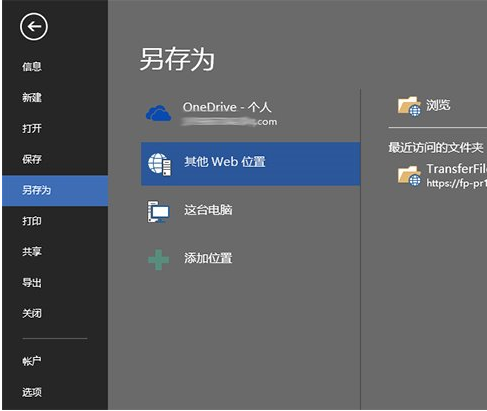Image resolution: width=487 pixels, height=411 pixels.
Task: Select 其他 Web 位置 label
Action: click(x=225, y=162)
